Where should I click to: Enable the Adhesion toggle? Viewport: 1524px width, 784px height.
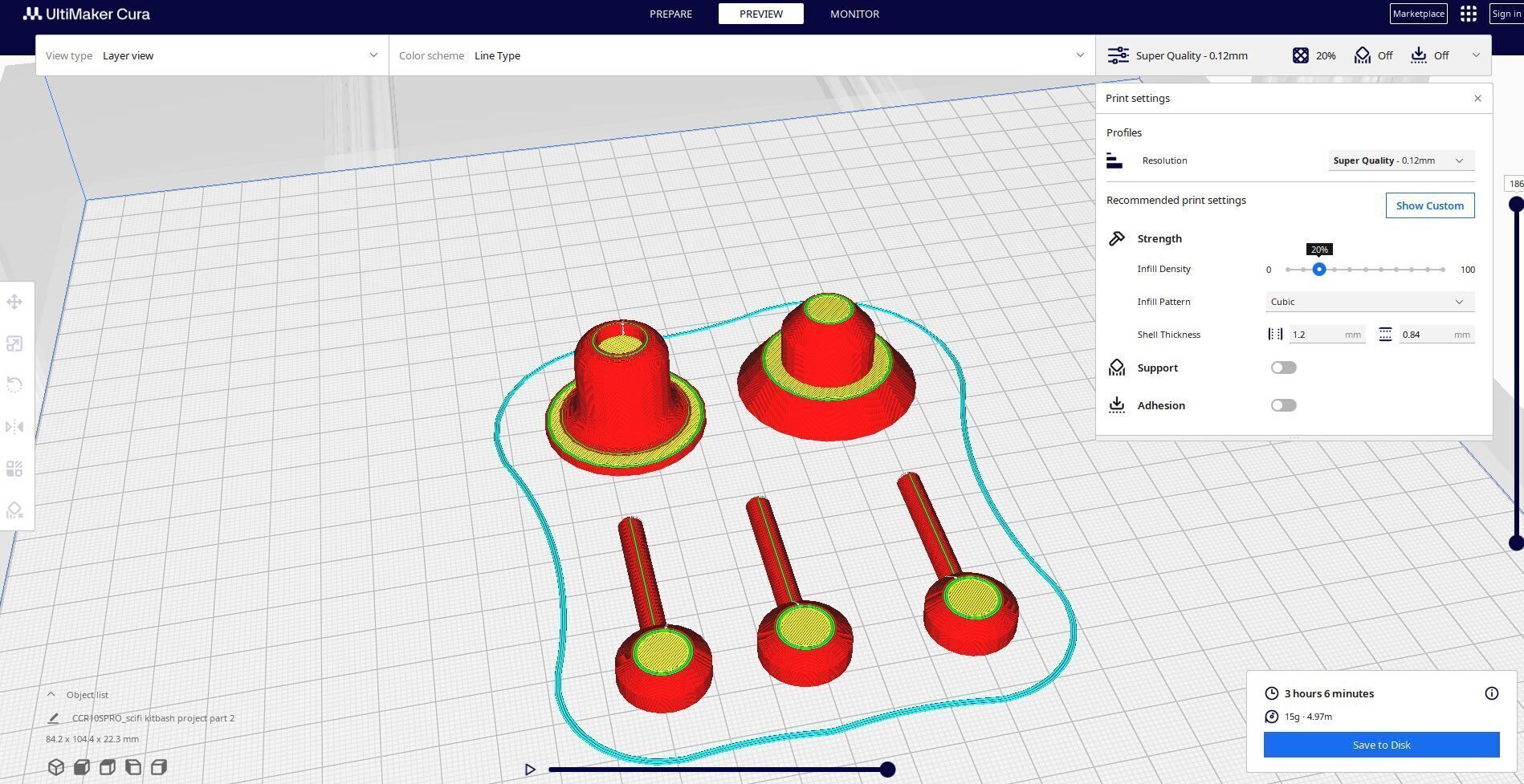1284,405
